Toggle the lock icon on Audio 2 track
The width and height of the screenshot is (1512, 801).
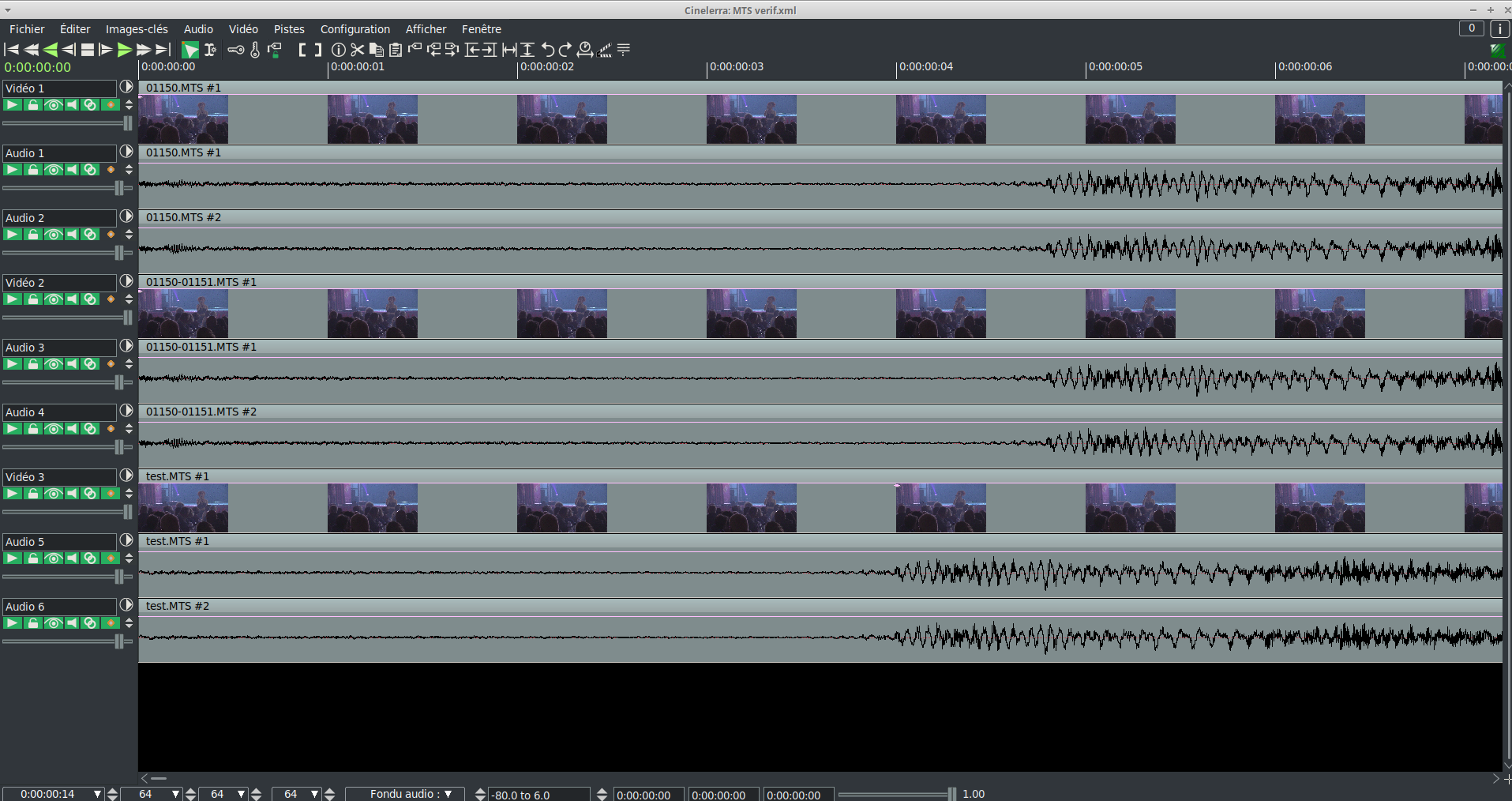click(32, 235)
